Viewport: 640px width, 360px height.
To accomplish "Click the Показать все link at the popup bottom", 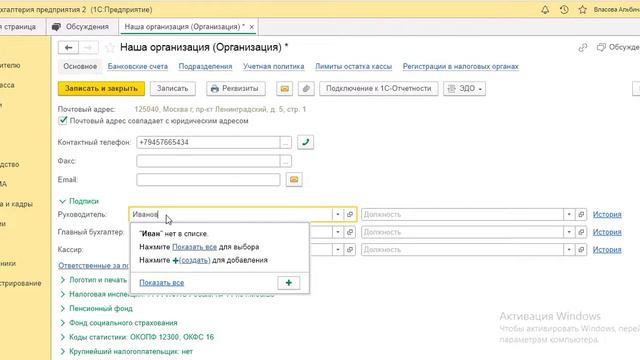I will click(x=162, y=282).
